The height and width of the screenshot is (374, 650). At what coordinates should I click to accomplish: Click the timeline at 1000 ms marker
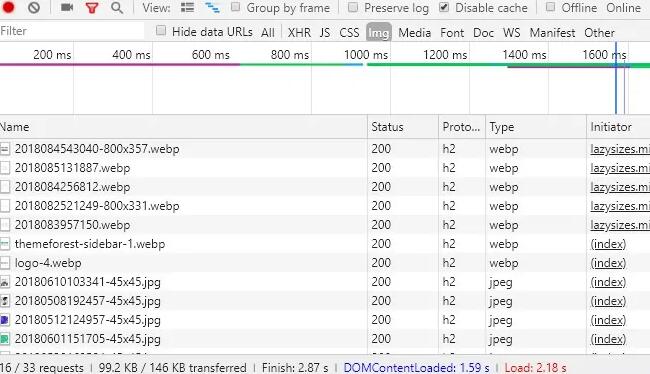[x=366, y=55]
